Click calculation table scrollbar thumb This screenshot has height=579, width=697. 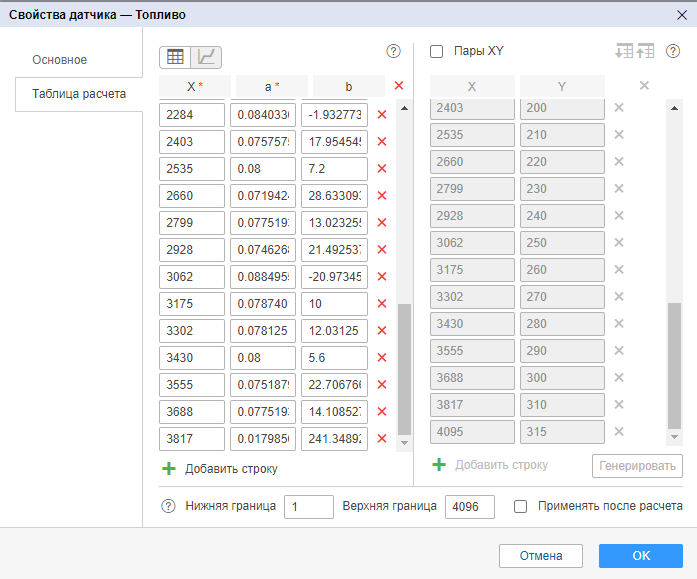point(404,369)
